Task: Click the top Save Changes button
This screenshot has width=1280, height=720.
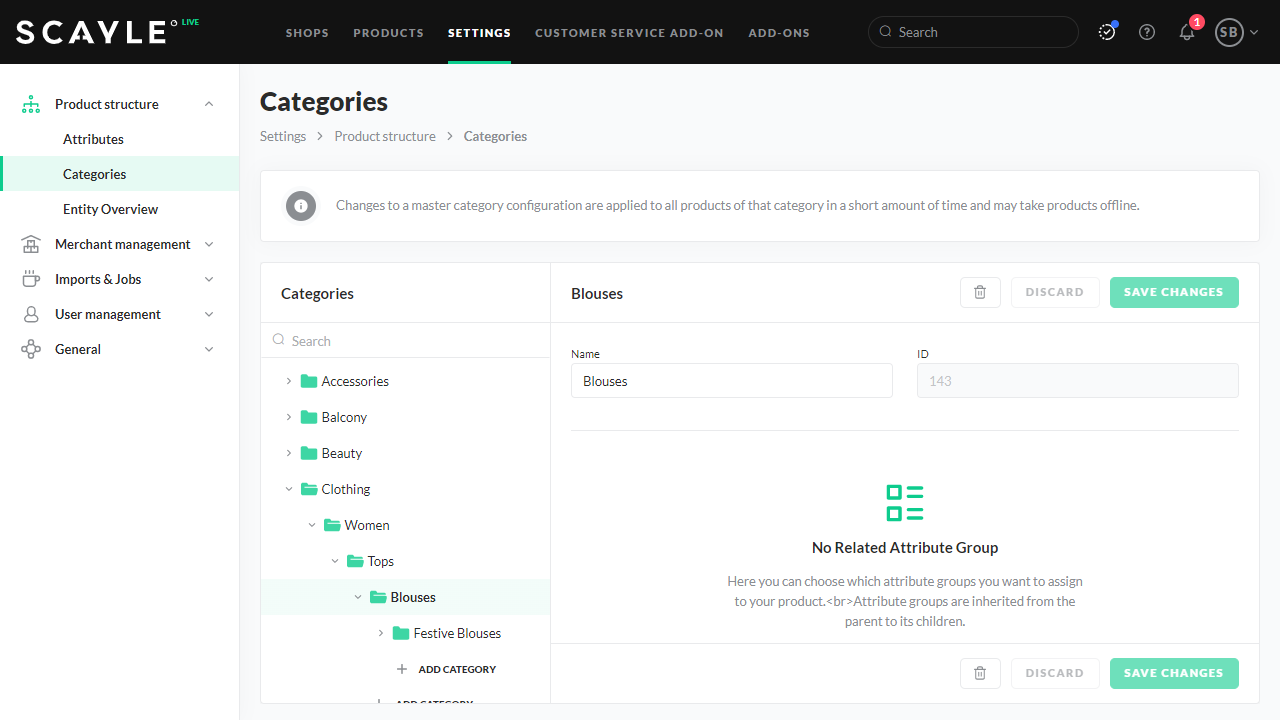Action: 1173,292
